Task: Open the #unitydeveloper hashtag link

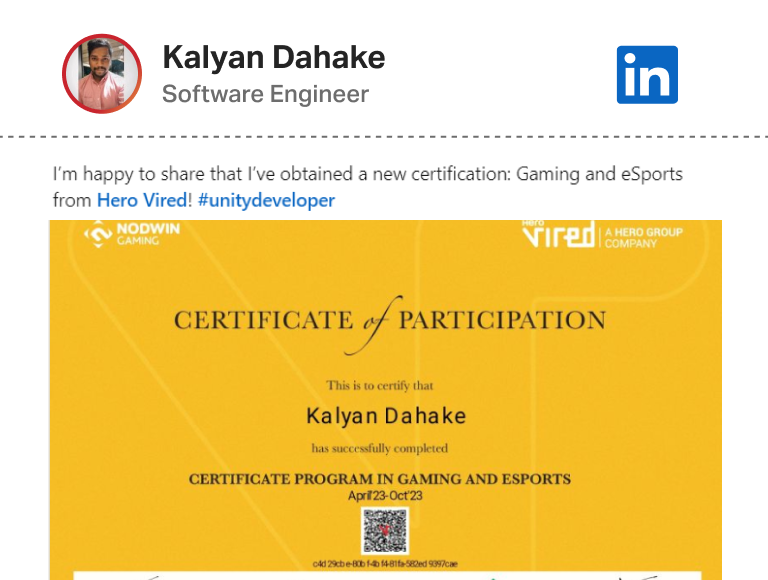Action: click(x=266, y=200)
